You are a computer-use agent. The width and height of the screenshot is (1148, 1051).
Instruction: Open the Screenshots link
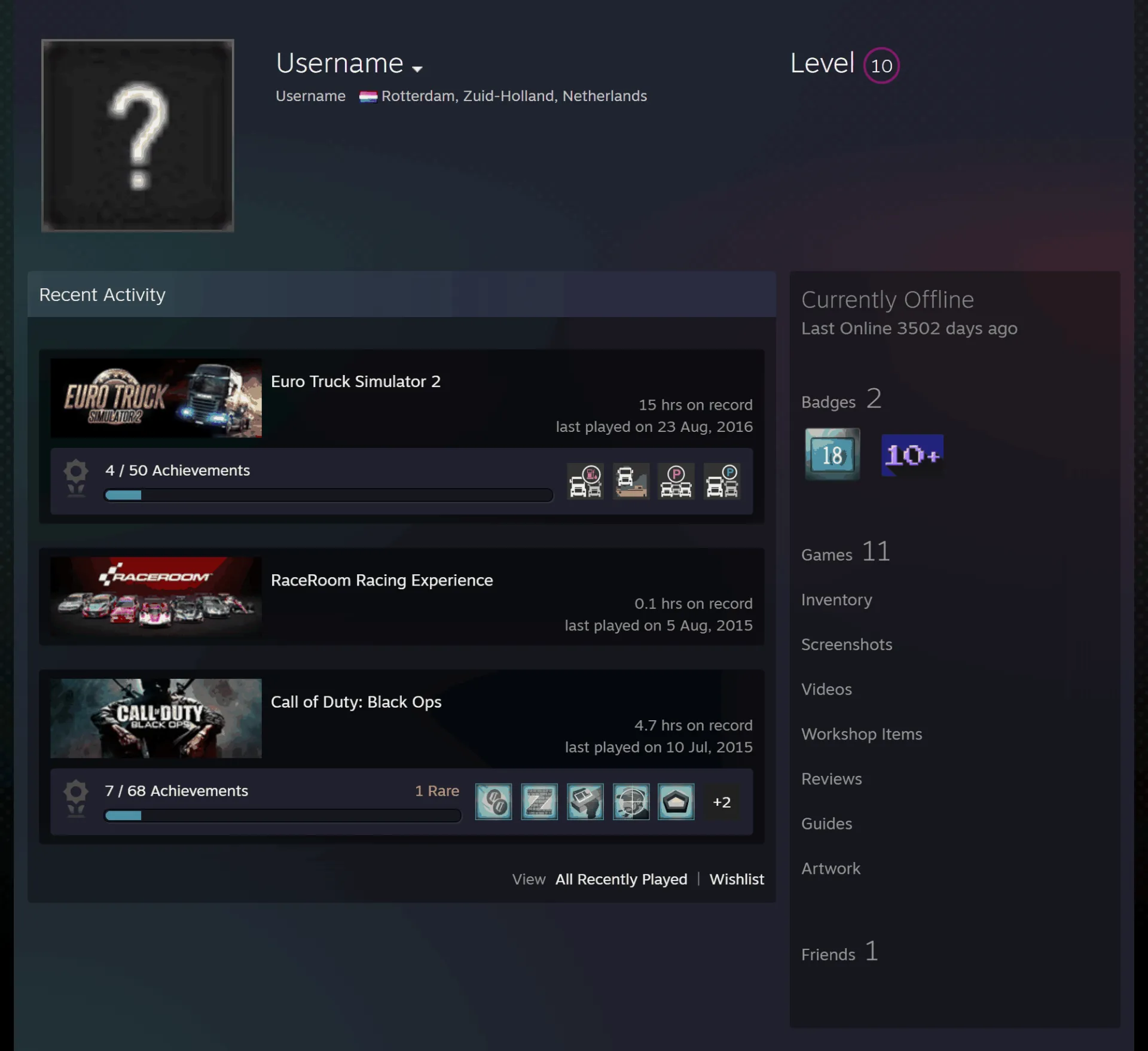click(x=847, y=645)
